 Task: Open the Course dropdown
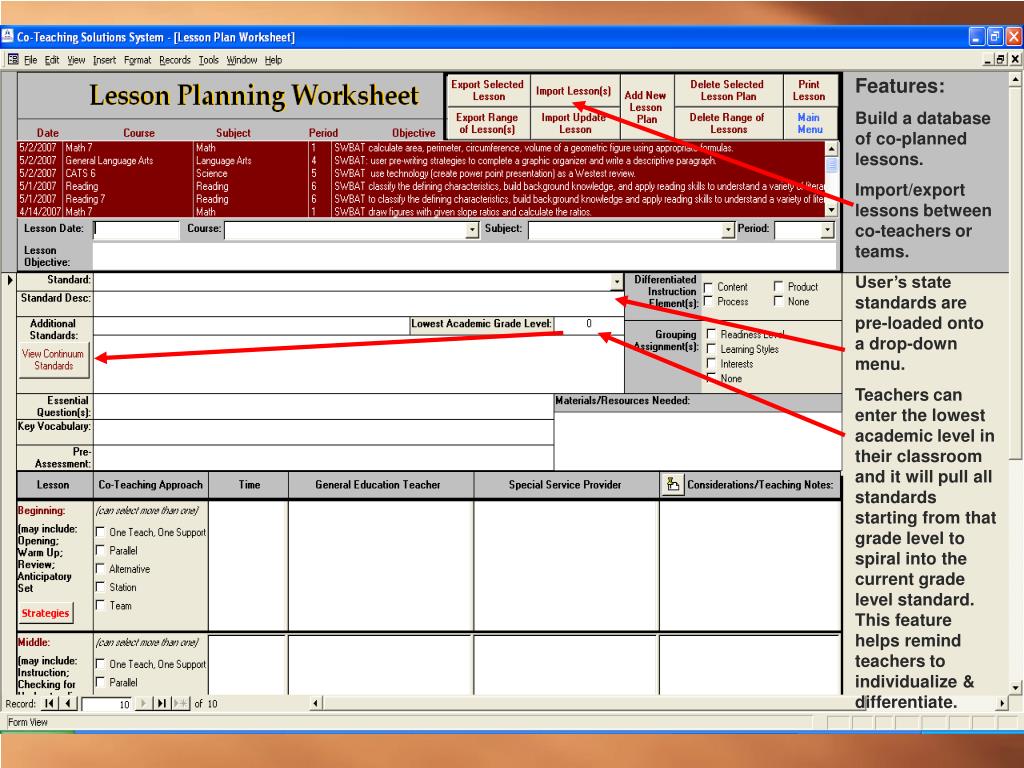[x=472, y=230]
